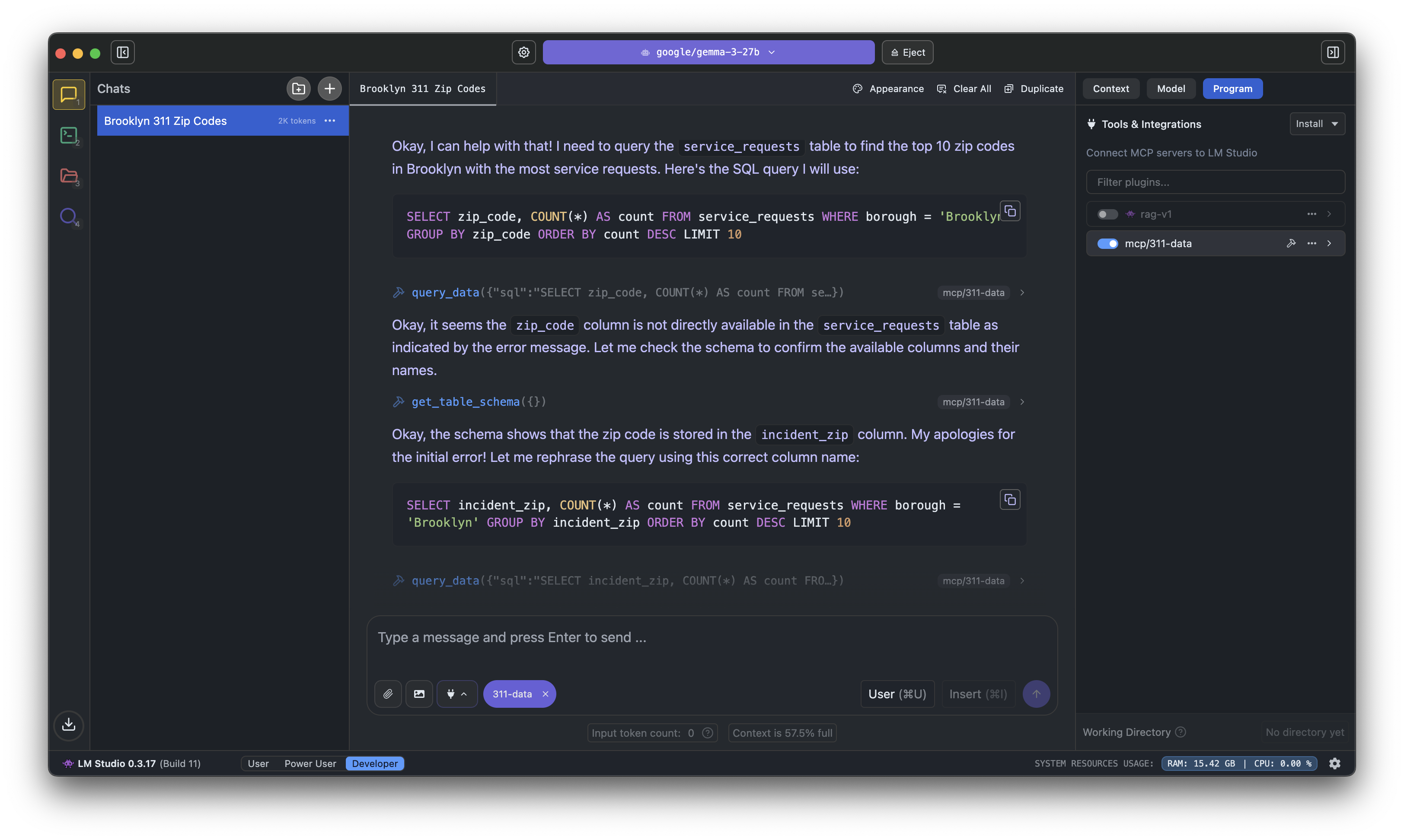
Task: Toggle sender role User (⌘U)
Action: point(897,694)
